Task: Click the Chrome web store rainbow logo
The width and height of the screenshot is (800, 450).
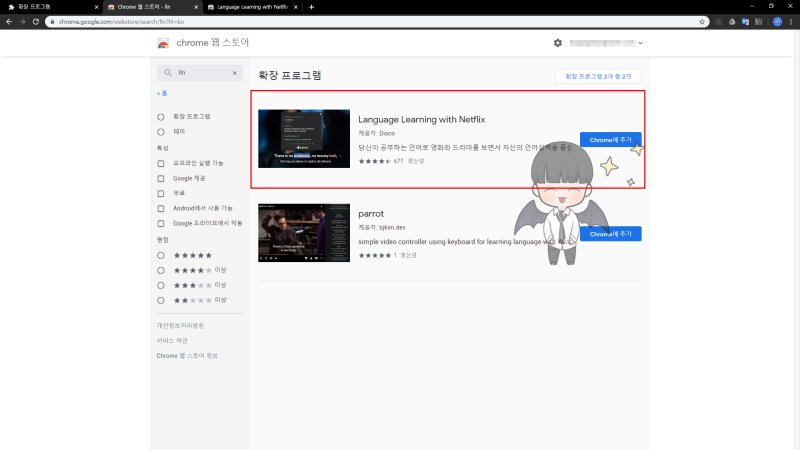Action: tap(163, 43)
